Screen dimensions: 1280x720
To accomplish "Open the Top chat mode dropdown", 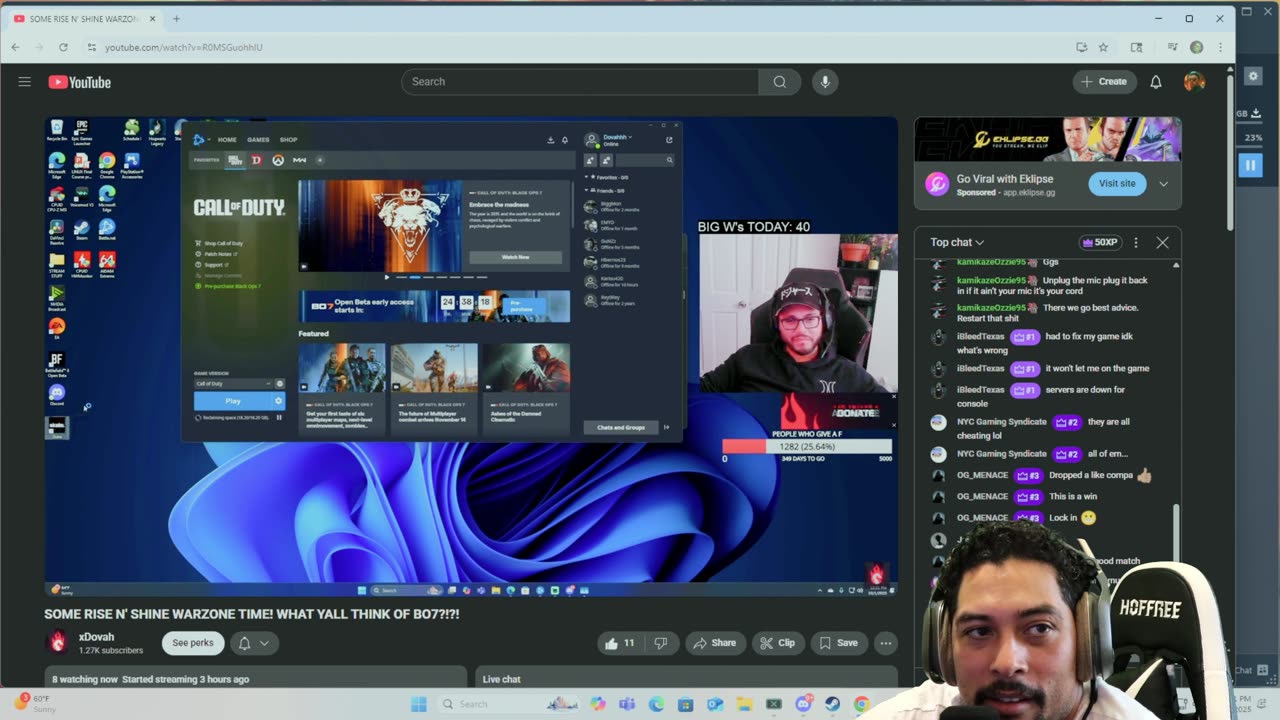I will point(957,242).
